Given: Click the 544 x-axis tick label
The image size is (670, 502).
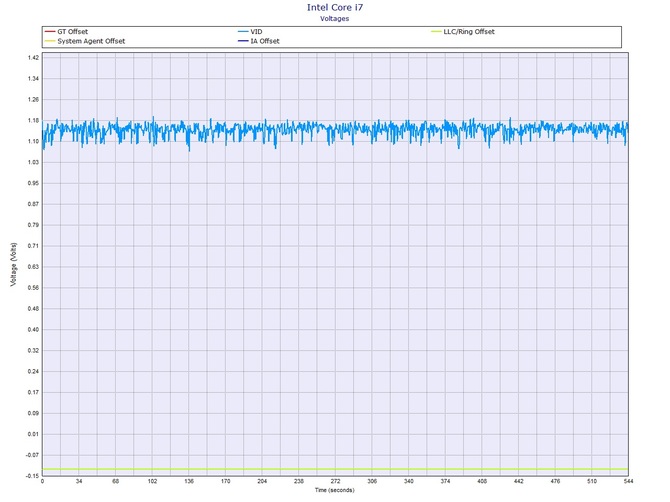Looking at the screenshot, I should [627, 481].
